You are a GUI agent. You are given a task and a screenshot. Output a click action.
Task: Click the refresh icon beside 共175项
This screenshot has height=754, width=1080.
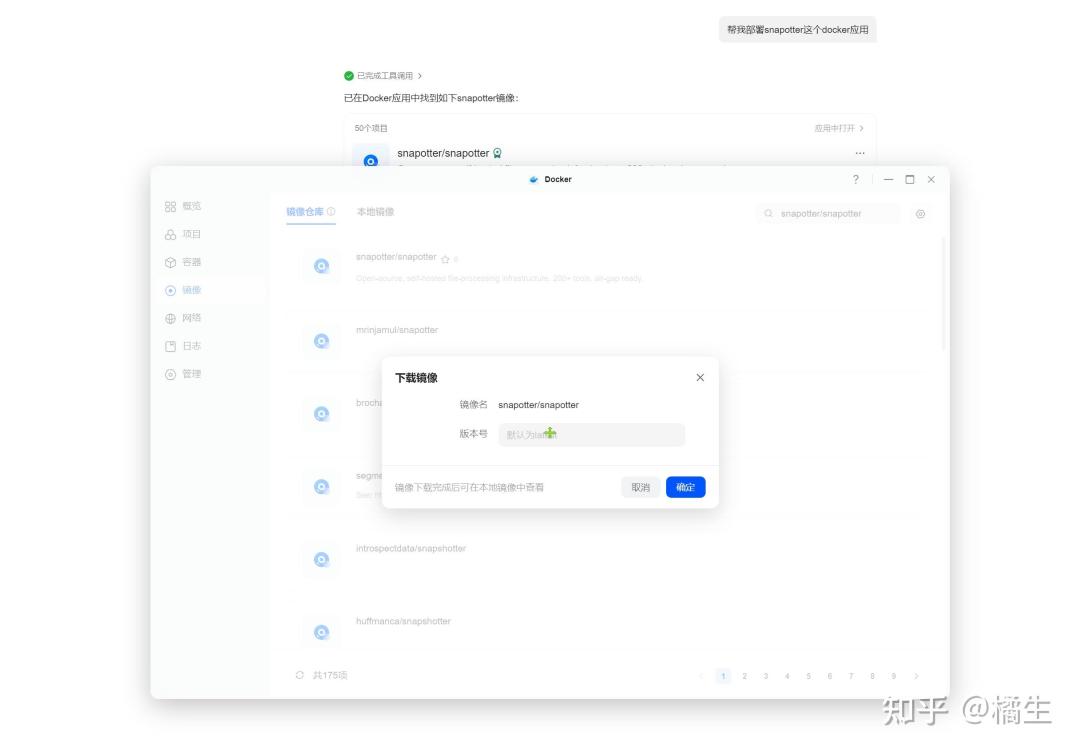click(x=300, y=675)
